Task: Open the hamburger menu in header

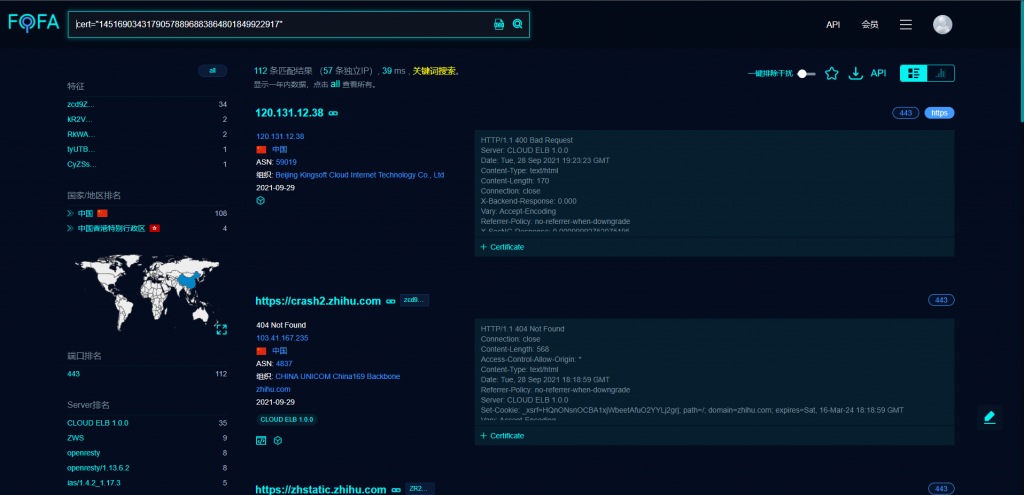Action: [906, 24]
